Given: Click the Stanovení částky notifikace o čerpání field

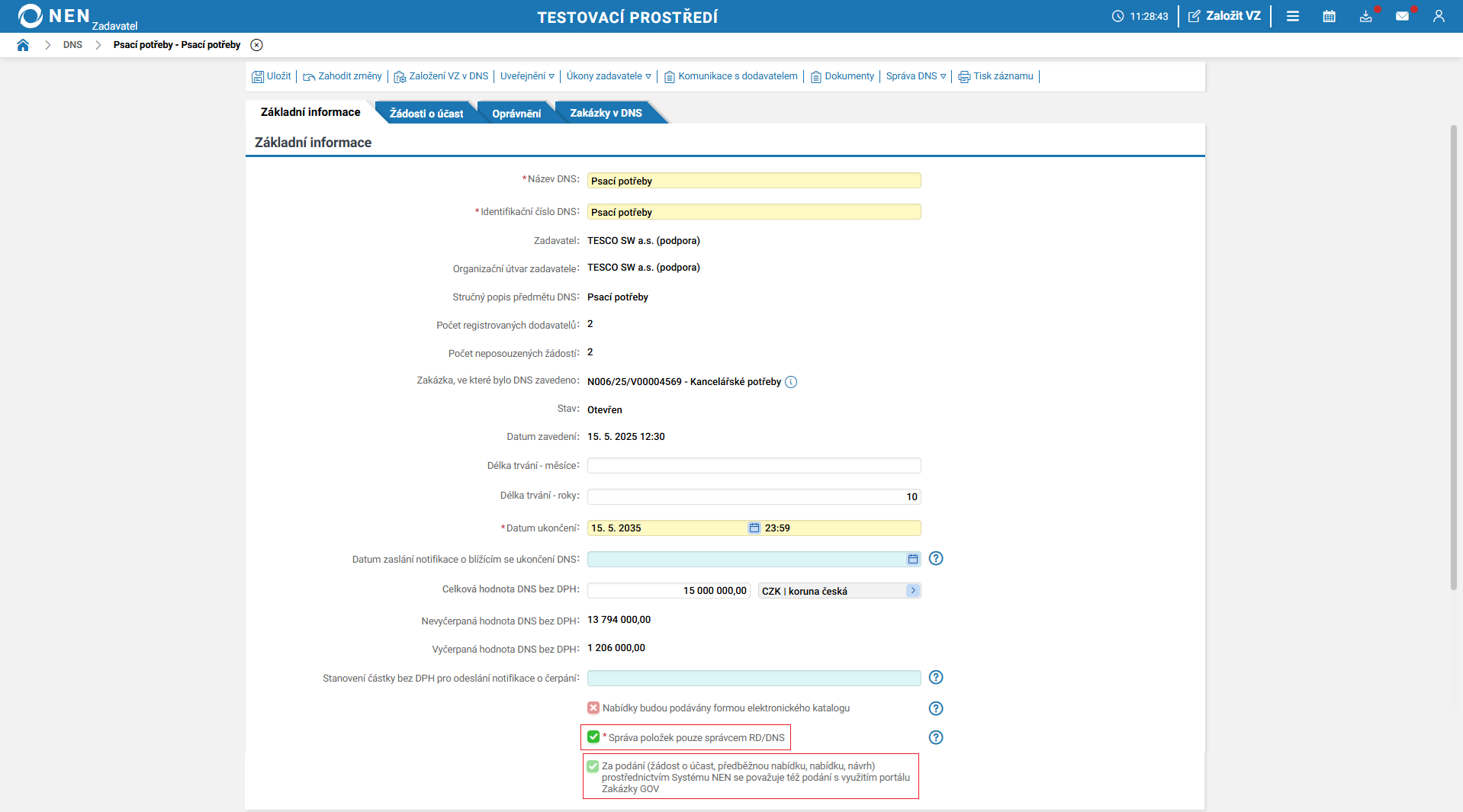Looking at the screenshot, I should coord(754,679).
